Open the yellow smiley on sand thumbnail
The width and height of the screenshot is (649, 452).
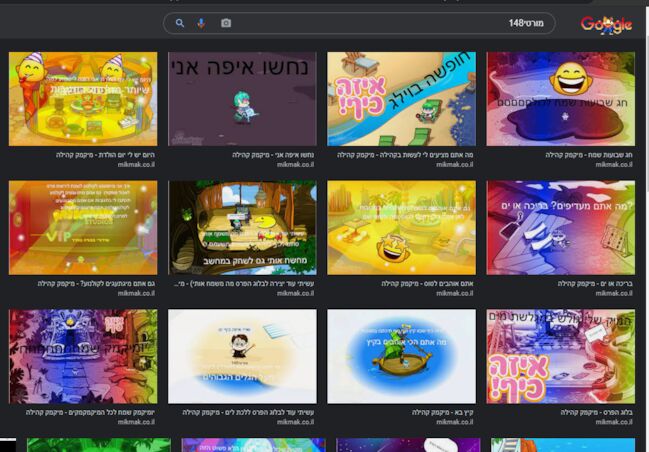pyautogui.click(x=401, y=227)
